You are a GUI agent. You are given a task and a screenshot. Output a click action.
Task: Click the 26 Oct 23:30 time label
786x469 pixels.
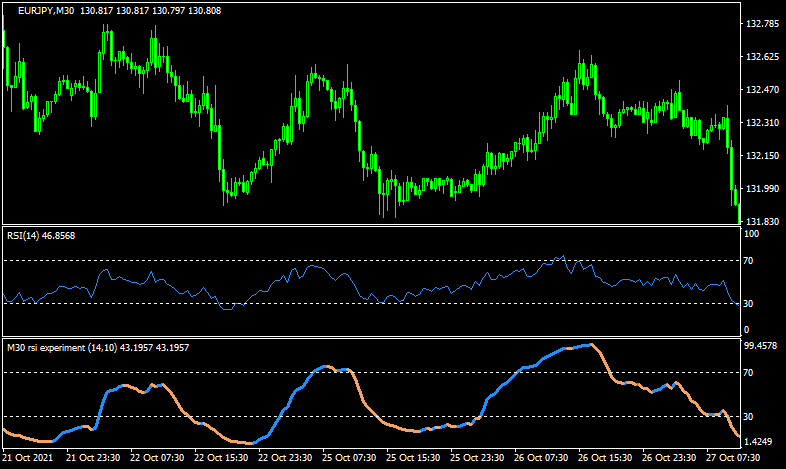669,457
